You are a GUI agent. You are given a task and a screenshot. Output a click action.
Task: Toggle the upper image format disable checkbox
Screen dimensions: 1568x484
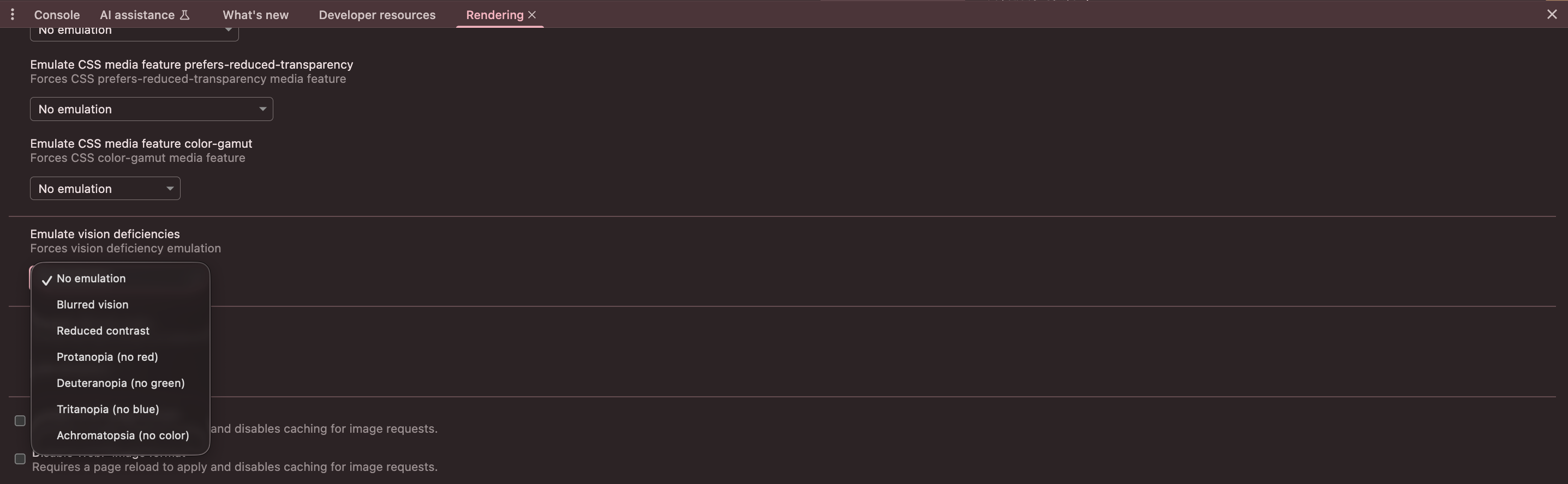[x=20, y=421]
